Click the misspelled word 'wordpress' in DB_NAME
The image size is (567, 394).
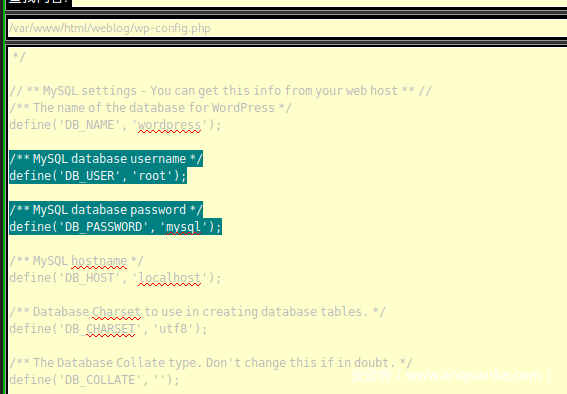point(169,125)
